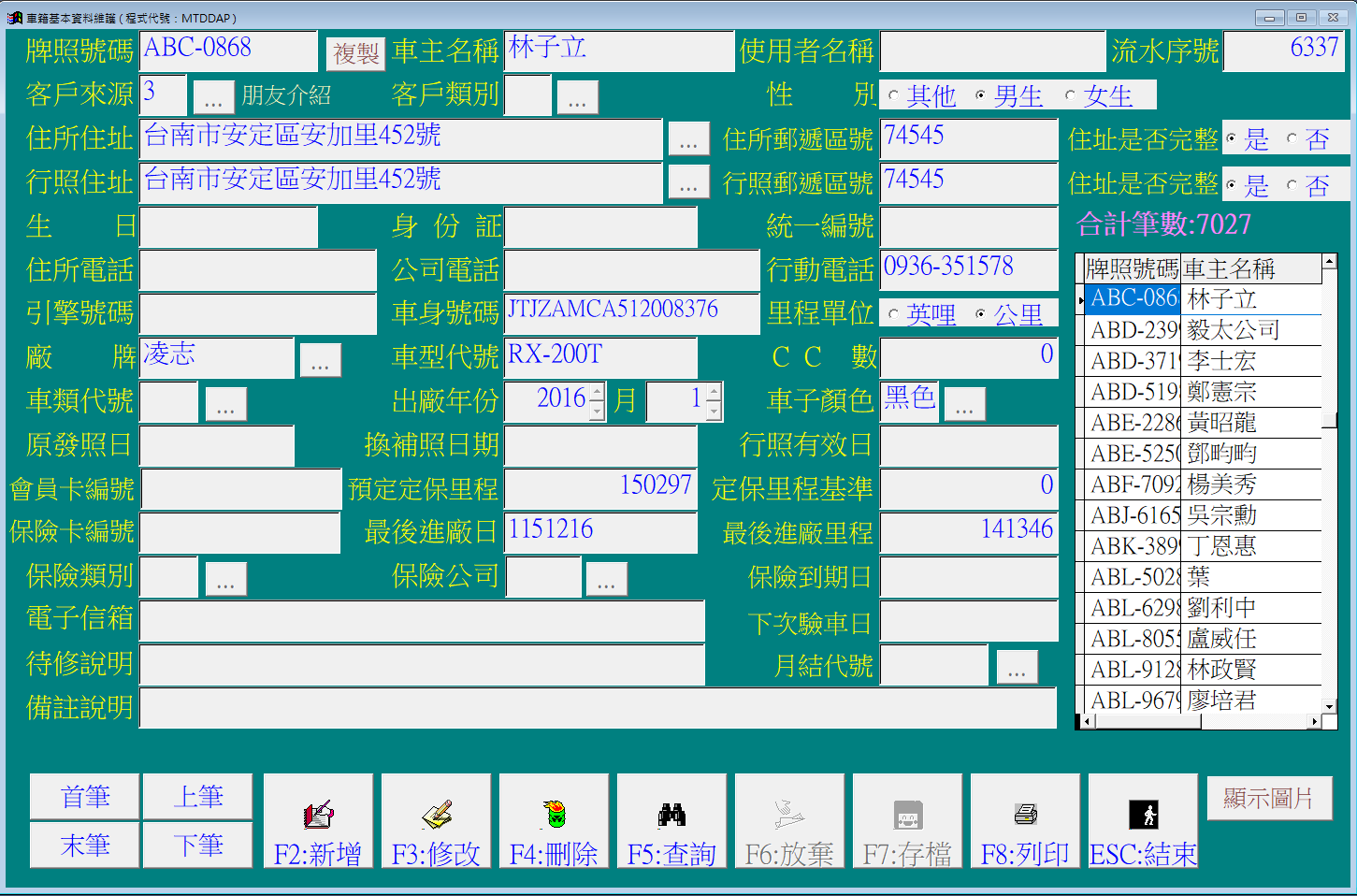Click the 複製 copy button
The height and width of the screenshot is (896, 1357).
(356, 54)
